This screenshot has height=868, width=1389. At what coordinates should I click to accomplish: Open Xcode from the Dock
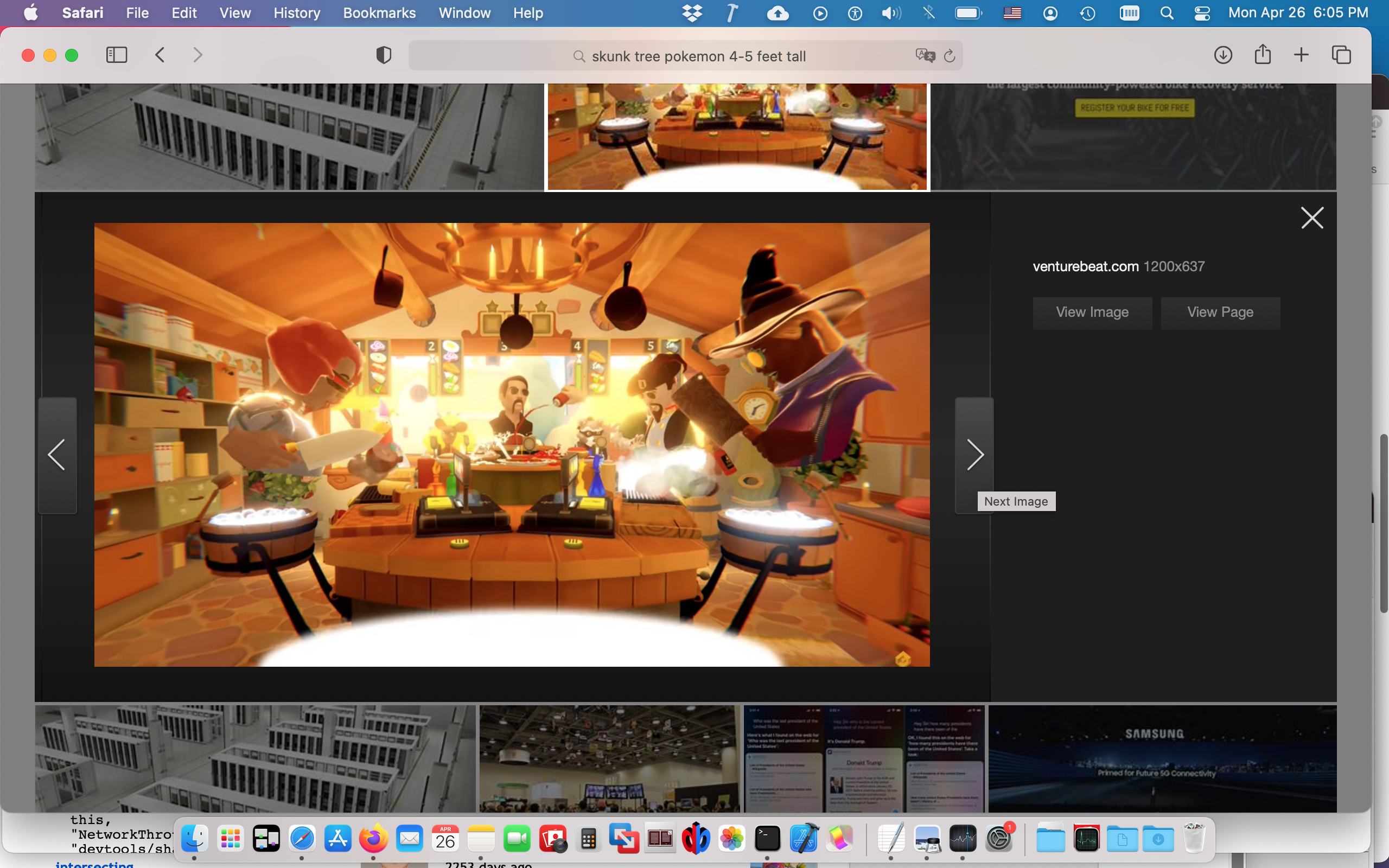pyautogui.click(x=804, y=839)
